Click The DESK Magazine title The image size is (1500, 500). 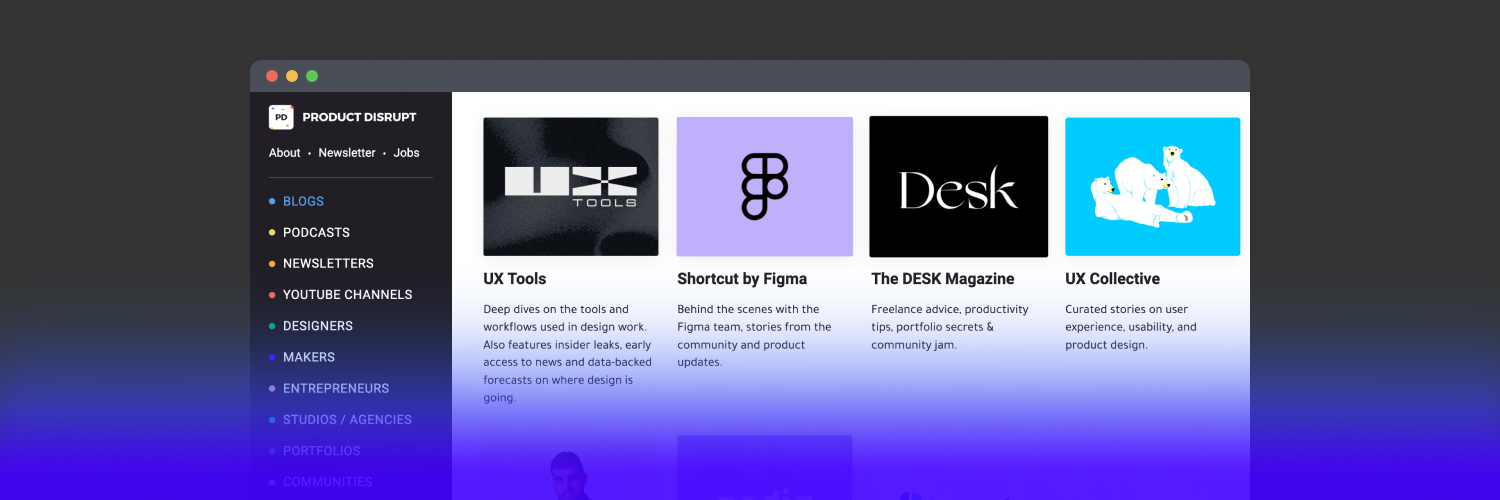pos(943,279)
